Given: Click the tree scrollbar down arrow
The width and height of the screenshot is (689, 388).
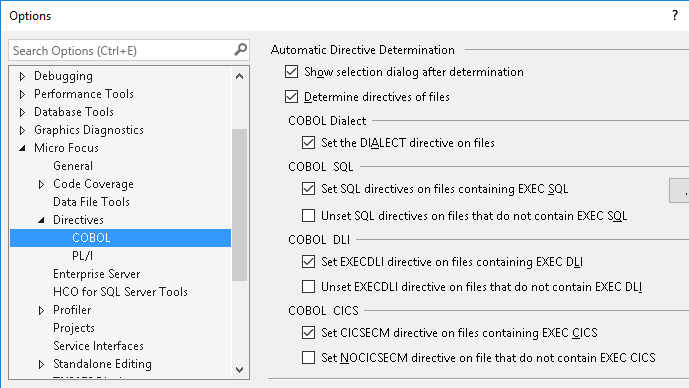Looking at the screenshot, I should coord(239,370).
